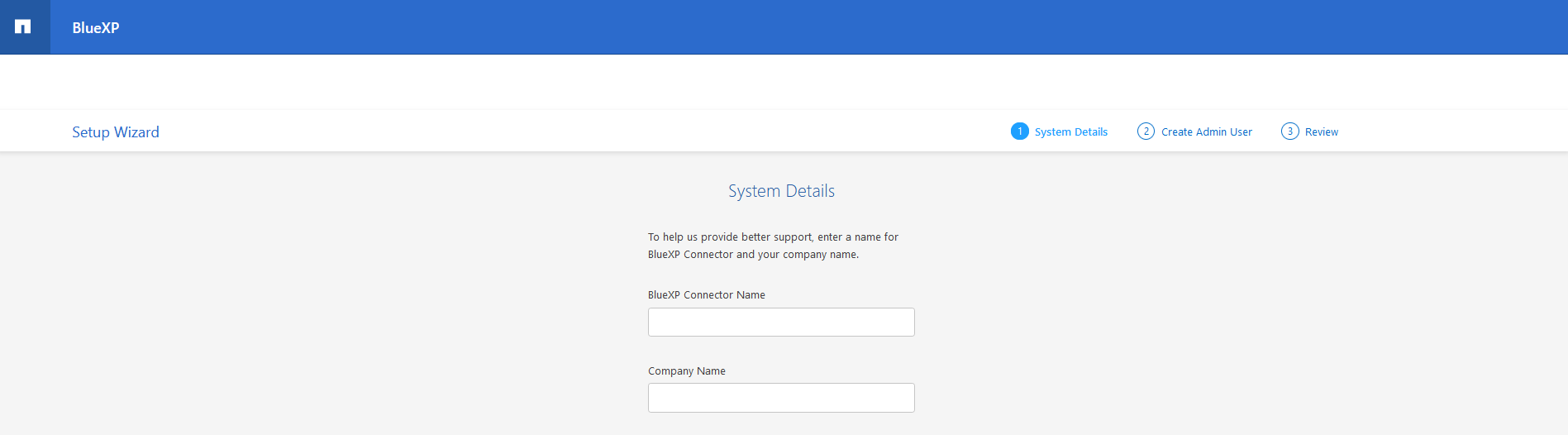This screenshot has width=1568, height=435.
Task: Select the Review step number icon
Action: pos(1289,131)
